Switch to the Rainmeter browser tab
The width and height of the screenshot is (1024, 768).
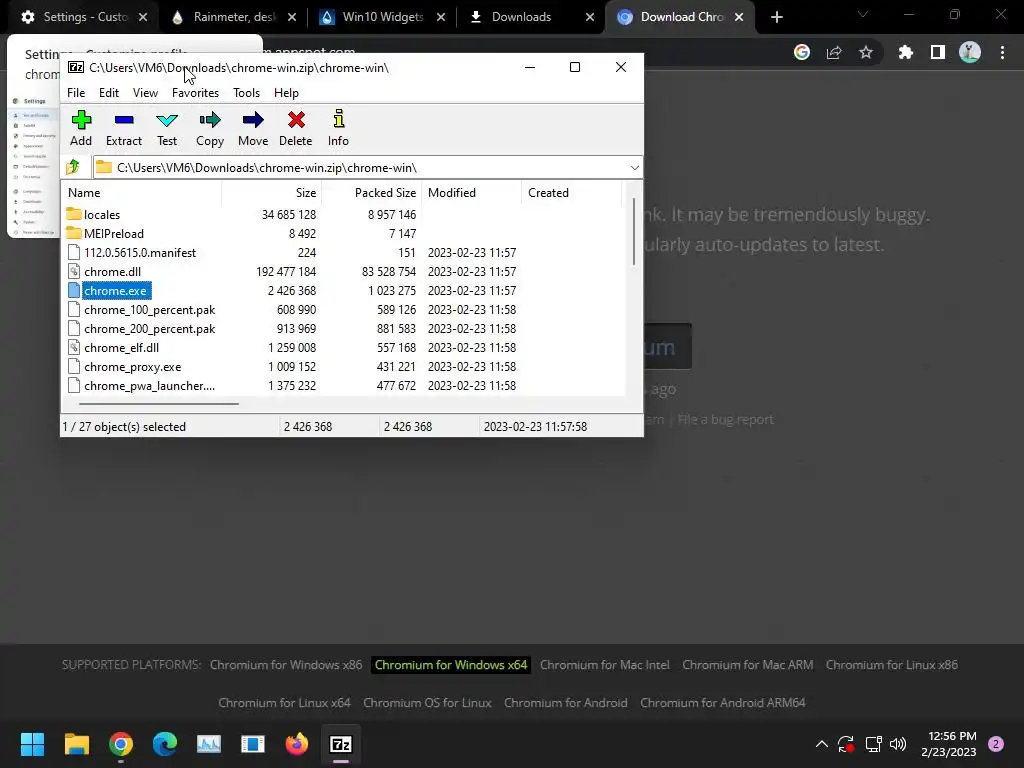[234, 17]
